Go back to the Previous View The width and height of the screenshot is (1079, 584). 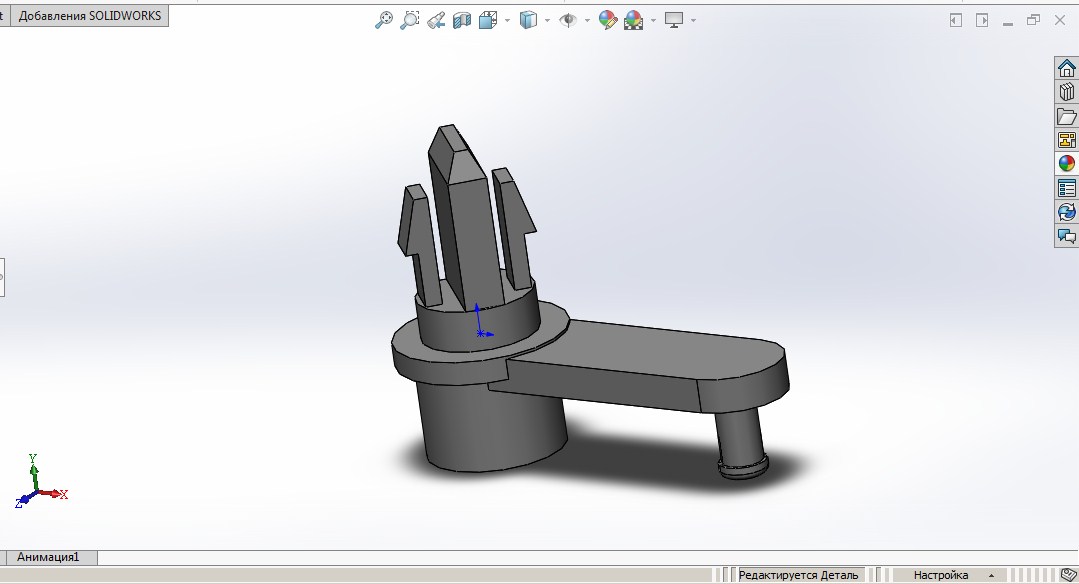coord(436,20)
